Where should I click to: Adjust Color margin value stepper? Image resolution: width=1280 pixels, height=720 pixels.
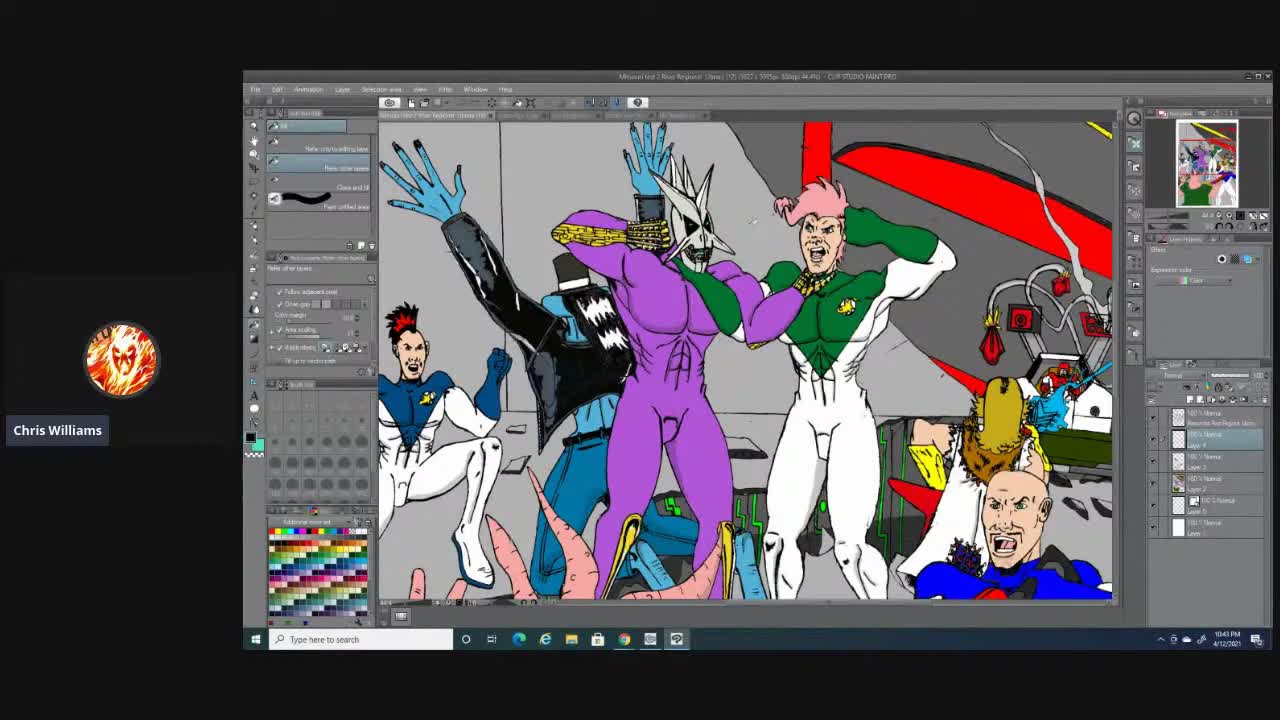[x=357, y=317]
